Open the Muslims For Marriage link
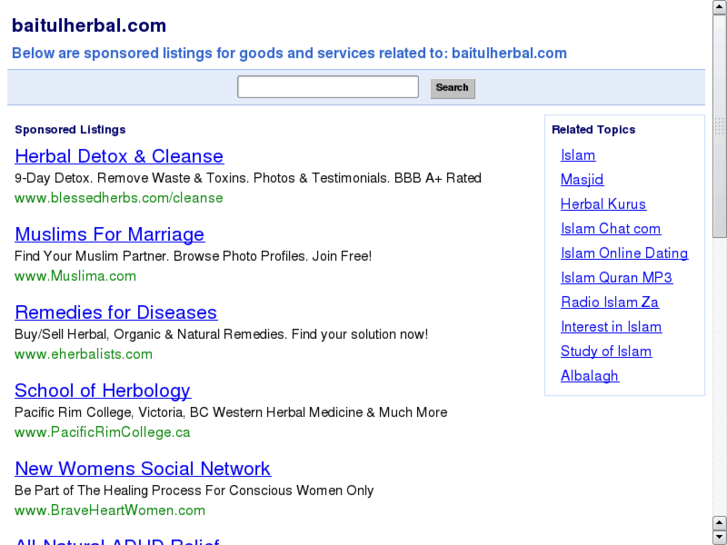The width and height of the screenshot is (727, 545). click(109, 235)
